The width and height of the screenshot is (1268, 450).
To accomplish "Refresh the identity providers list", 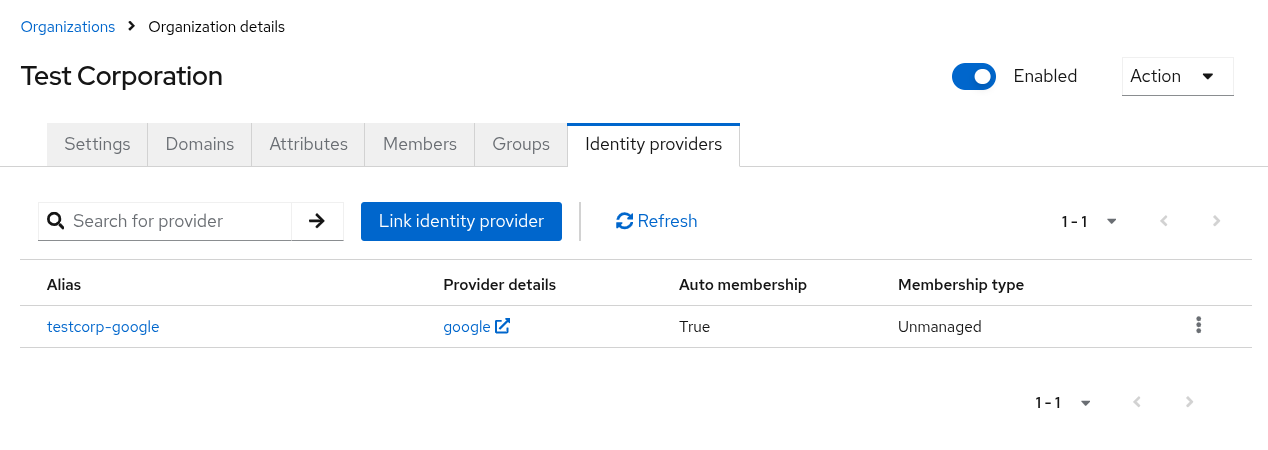I will [657, 221].
